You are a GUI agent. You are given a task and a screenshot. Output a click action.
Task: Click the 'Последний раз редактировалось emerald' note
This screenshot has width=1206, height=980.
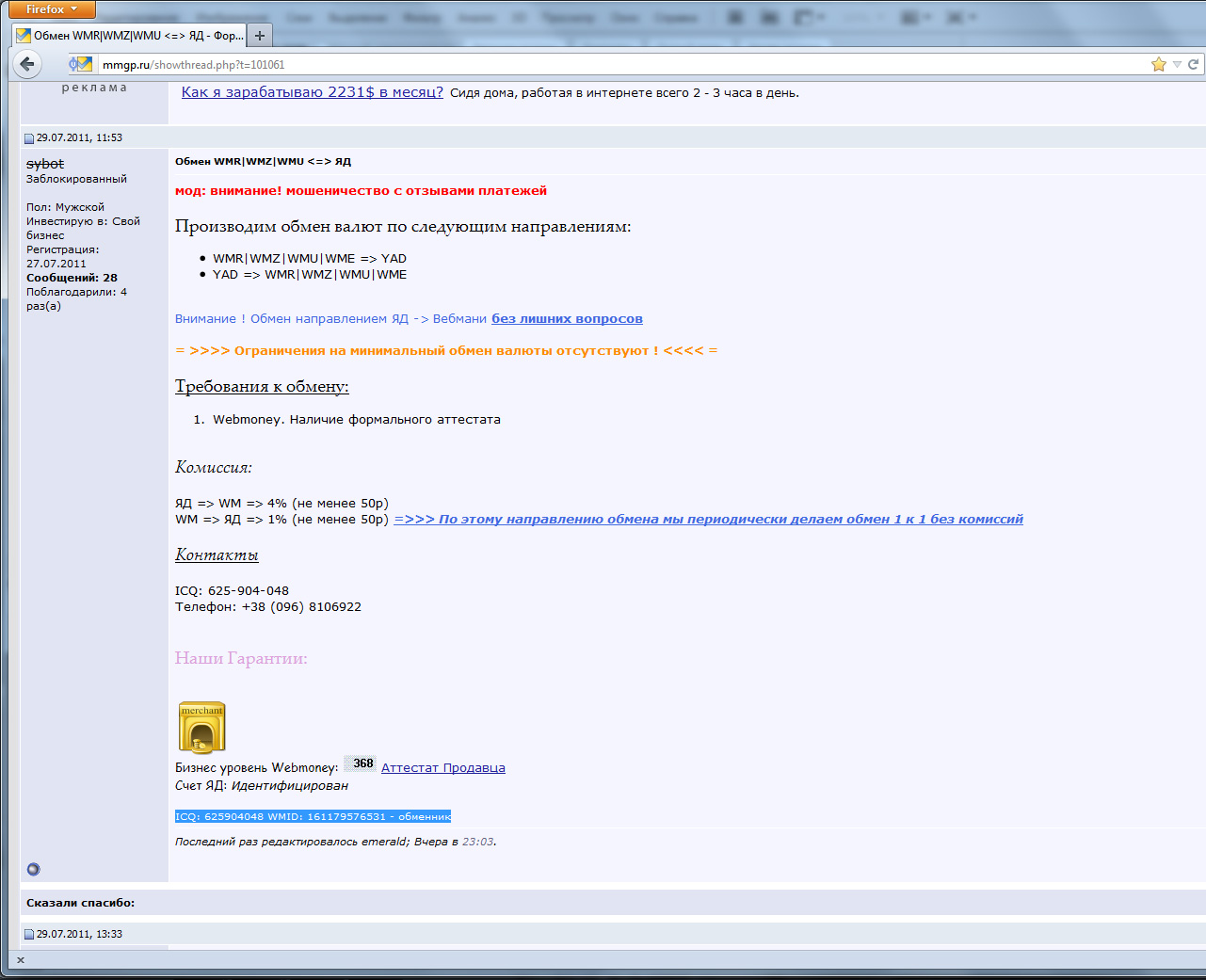tap(336, 842)
